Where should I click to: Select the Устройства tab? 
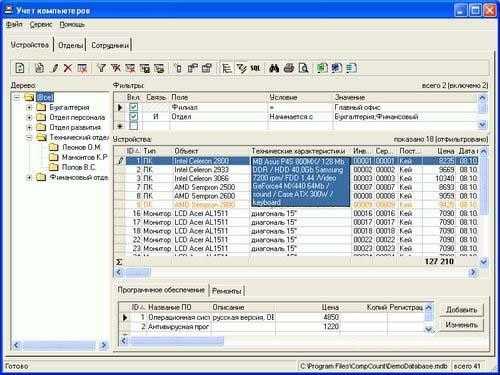[30, 45]
